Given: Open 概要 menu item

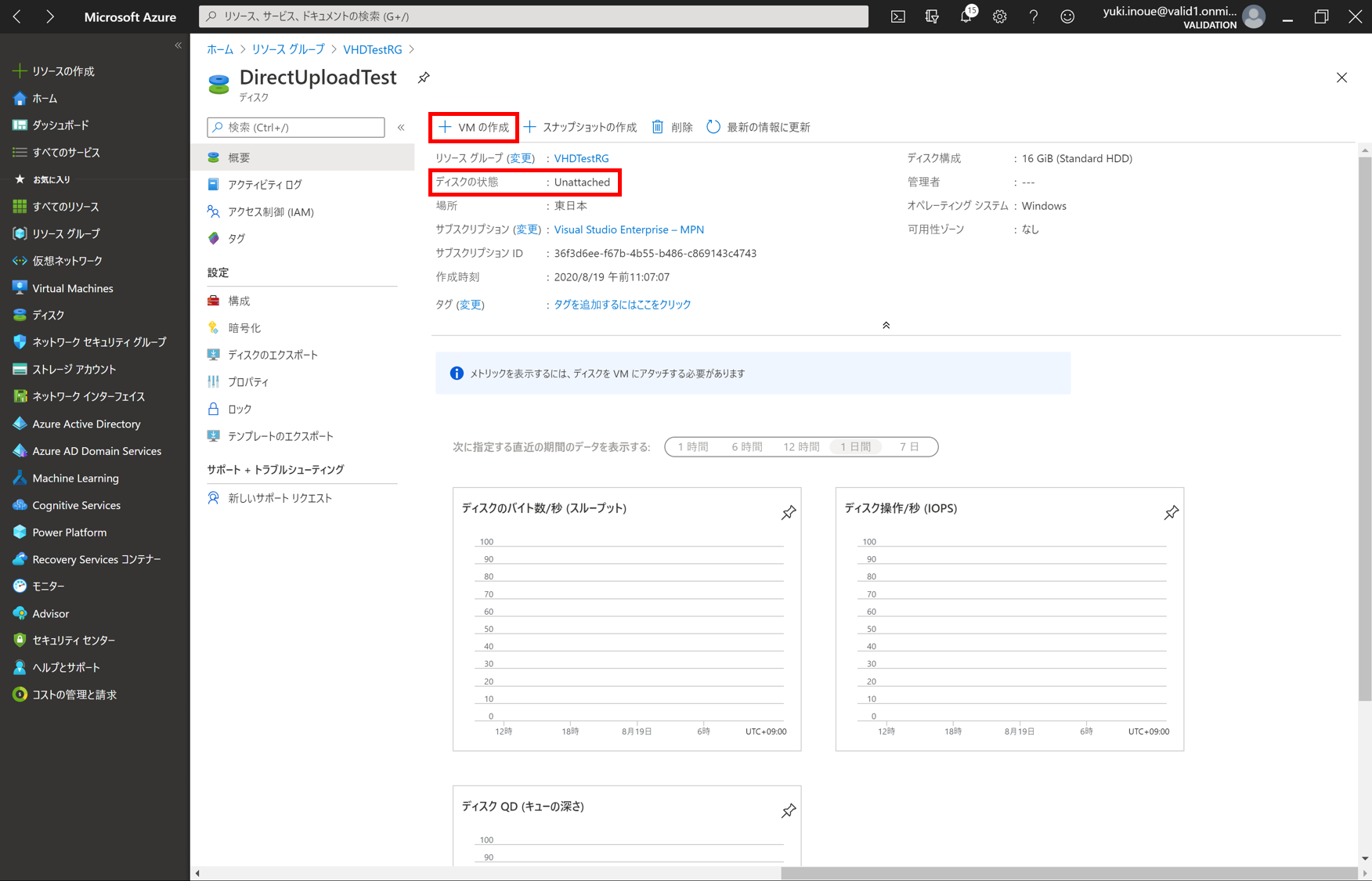Looking at the screenshot, I should click(x=302, y=157).
